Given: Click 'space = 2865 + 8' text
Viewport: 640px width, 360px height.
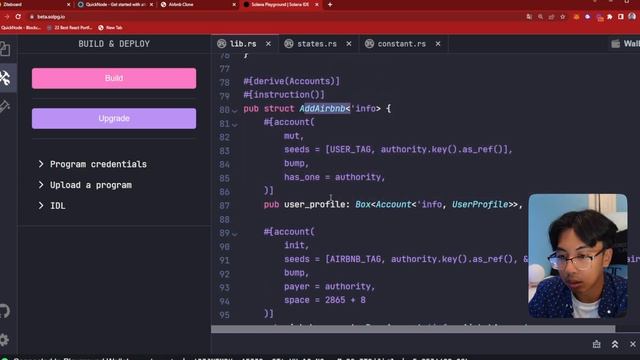Looking at the screenshot, I should pyautogui.click(x=325, y=300).
